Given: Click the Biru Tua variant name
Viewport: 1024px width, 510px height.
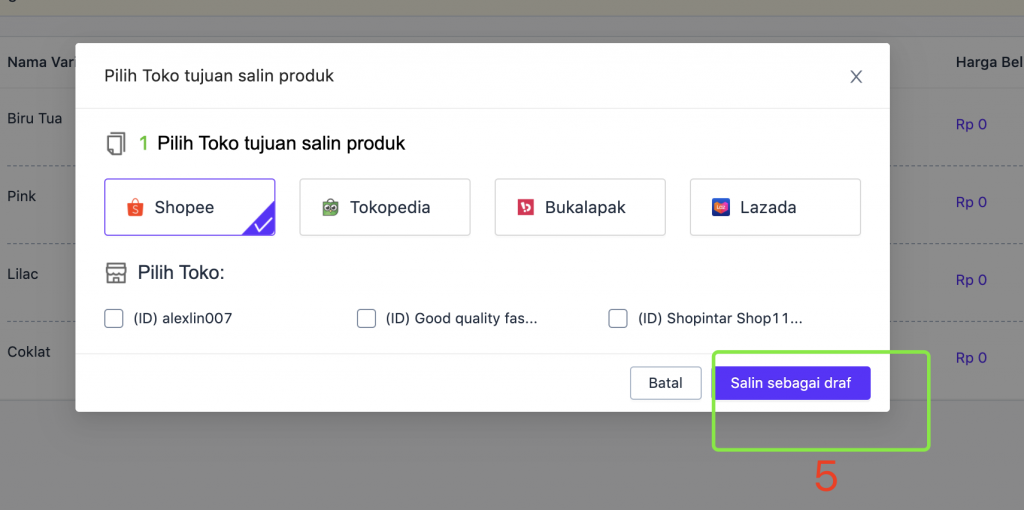Looking at the screenshot, I should click(x=35, y=118).
